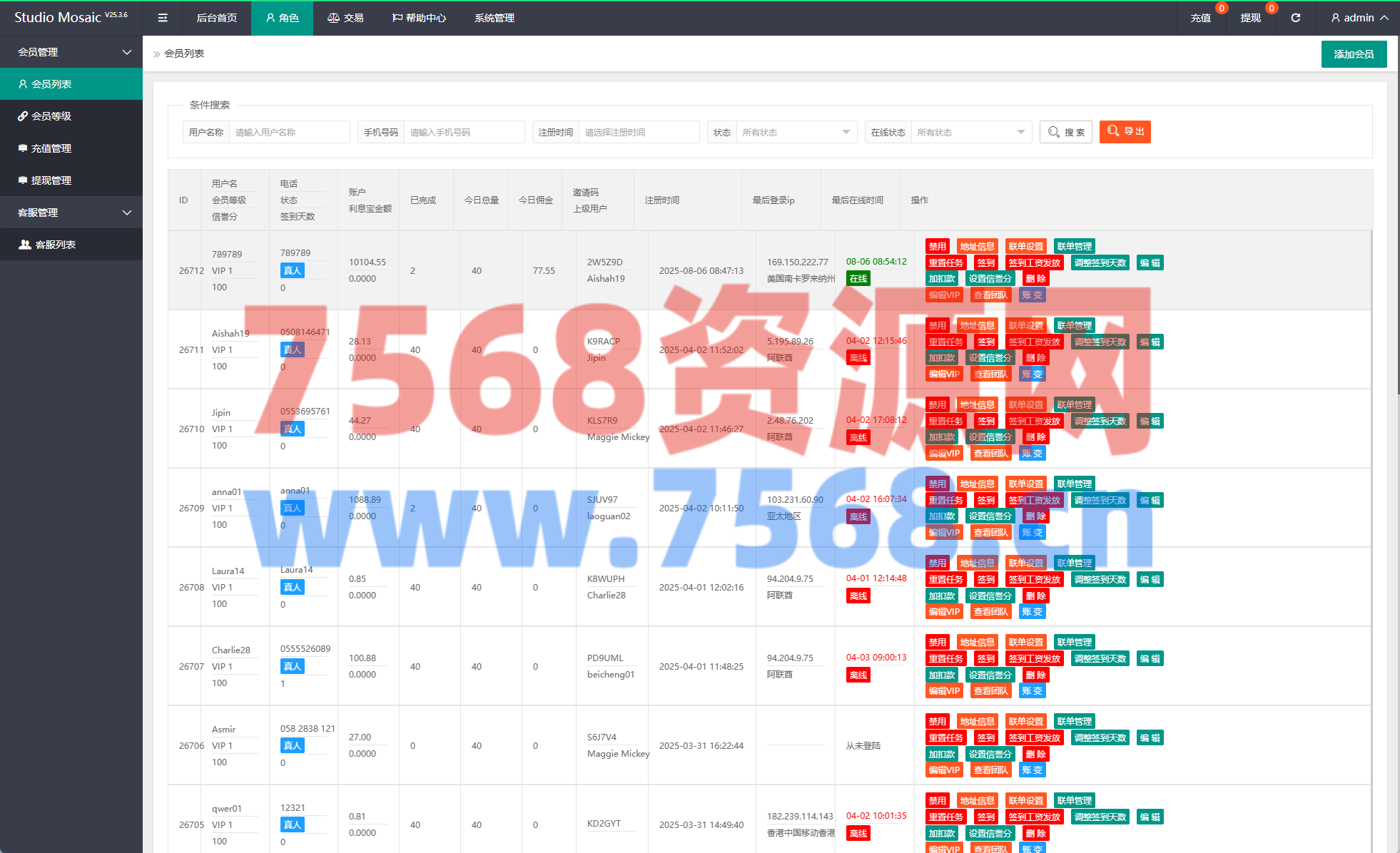The width and height of the screenshot is (1400, 853).
Task: Open the admin user menu
Action: [x=1359, y=18]
